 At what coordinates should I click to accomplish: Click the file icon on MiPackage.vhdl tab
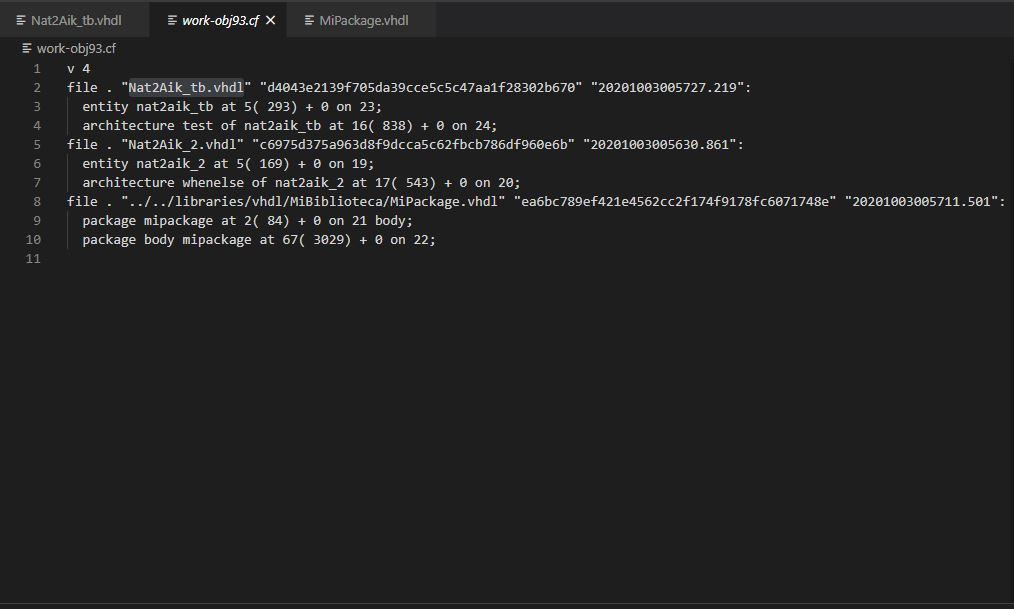(309, 20)
